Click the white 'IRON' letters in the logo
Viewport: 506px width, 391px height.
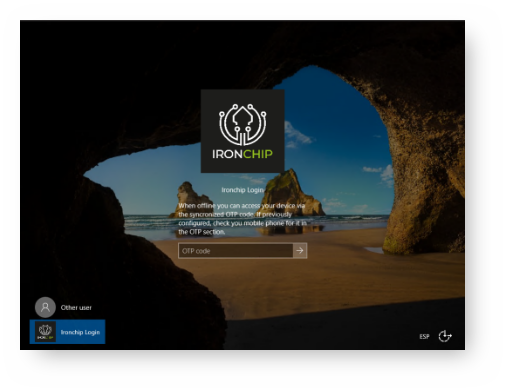[227, 154]
